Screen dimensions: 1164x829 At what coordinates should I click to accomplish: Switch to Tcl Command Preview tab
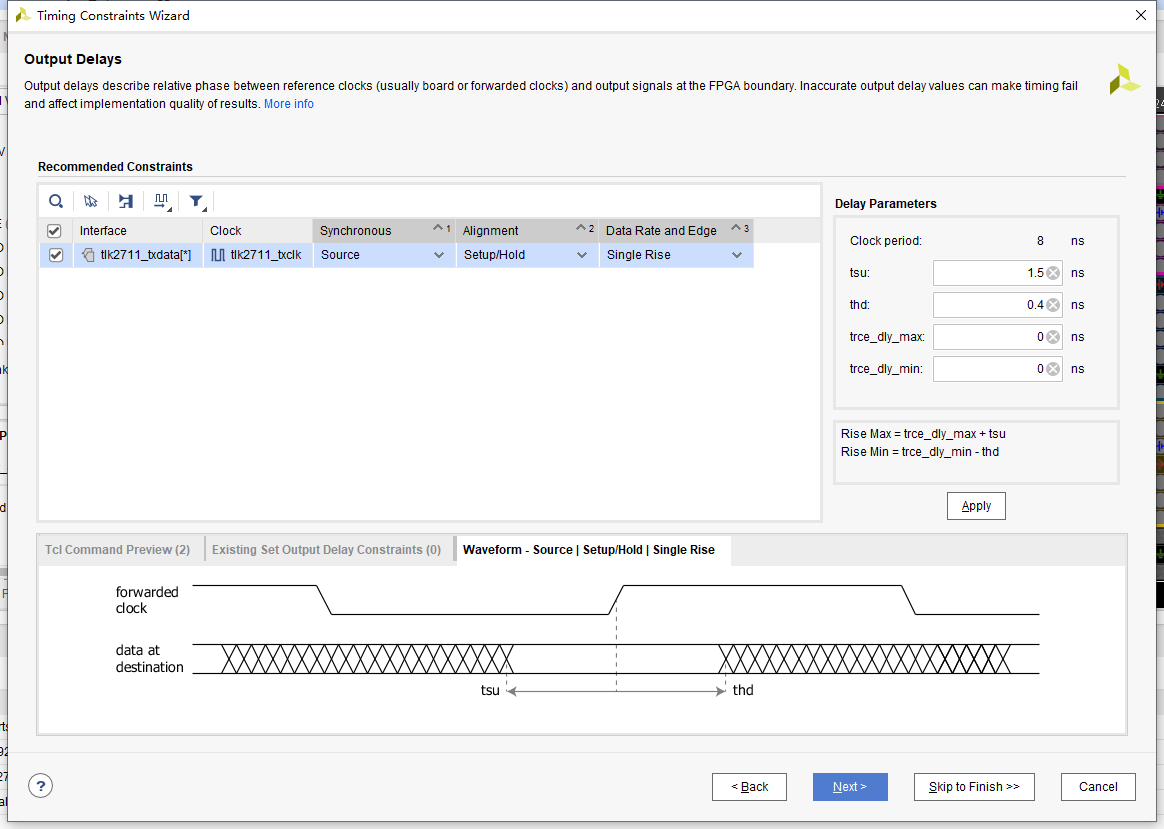tap(117, 550)
